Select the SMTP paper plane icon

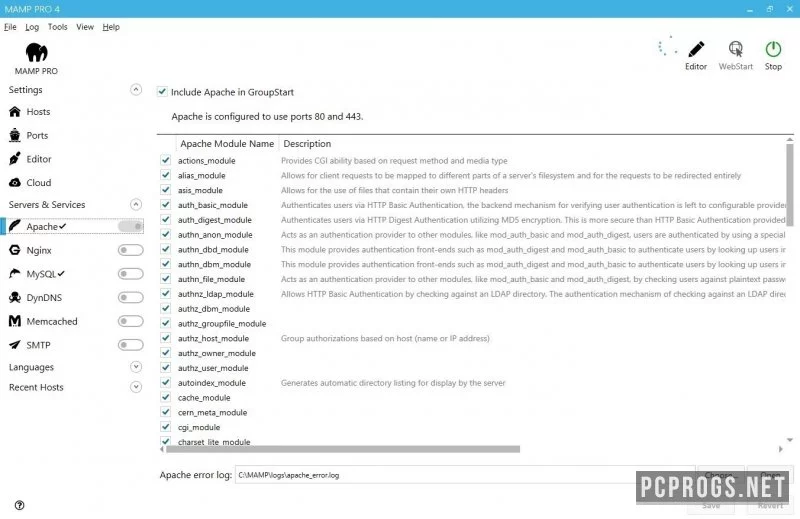click(x=15, y=345)
